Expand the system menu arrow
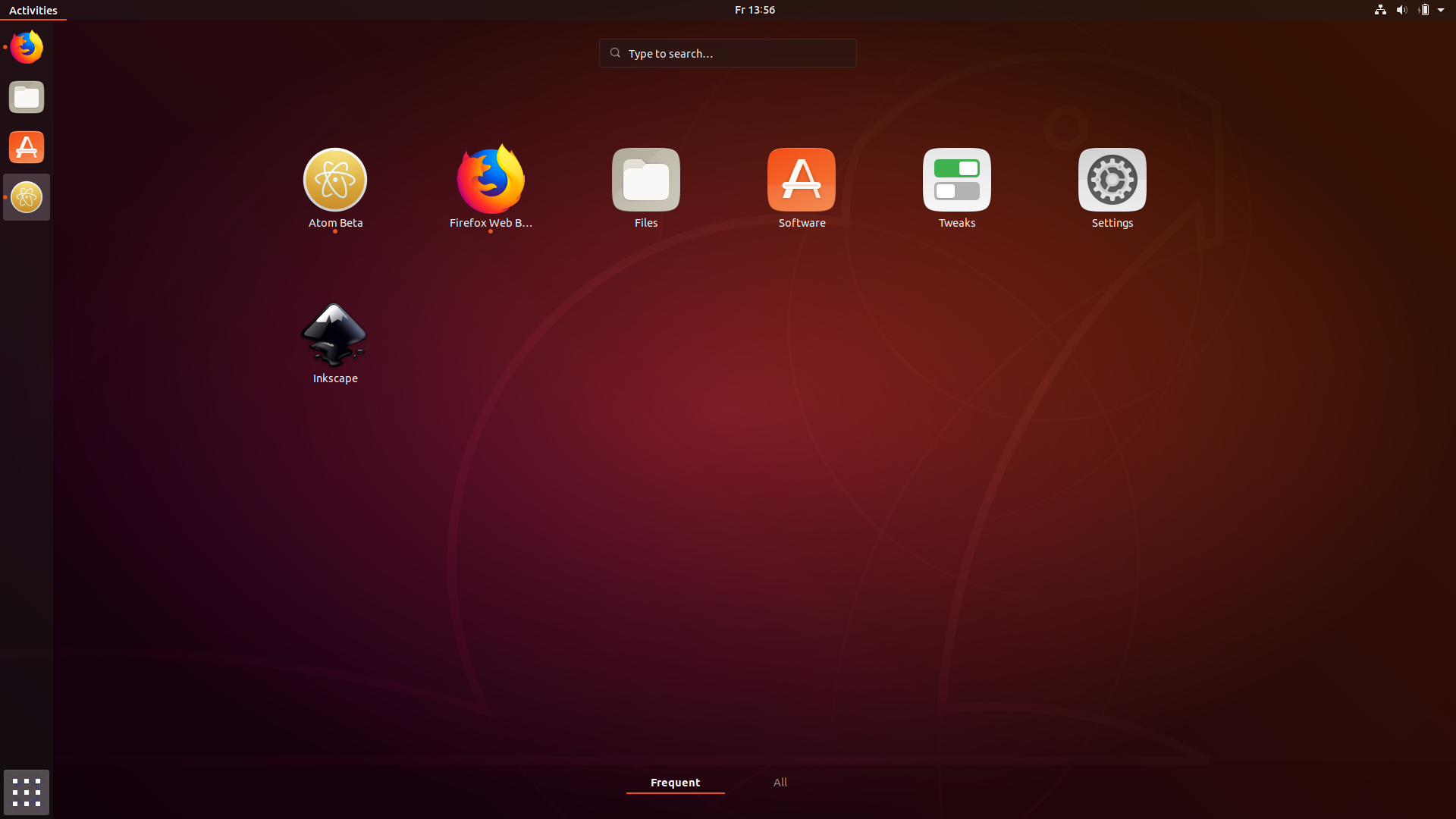Viewport: 1456px width, 819px height. point(1441,10)
